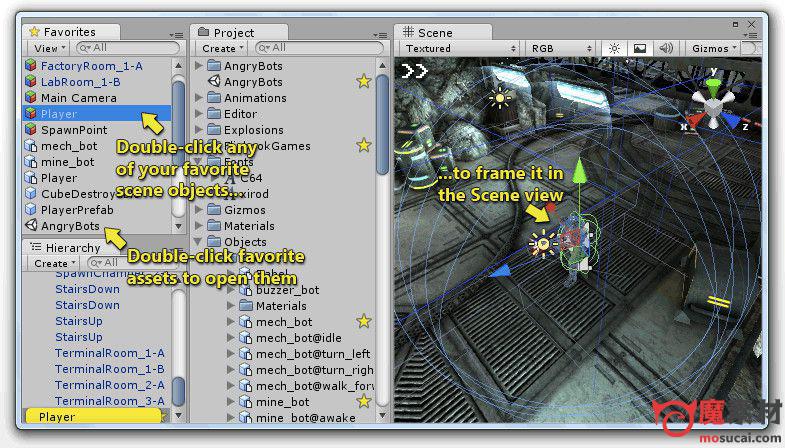Screen dimensions: 785x448
Task: Expand mech_bot@turn_righ asset
Action: [231, 370]
